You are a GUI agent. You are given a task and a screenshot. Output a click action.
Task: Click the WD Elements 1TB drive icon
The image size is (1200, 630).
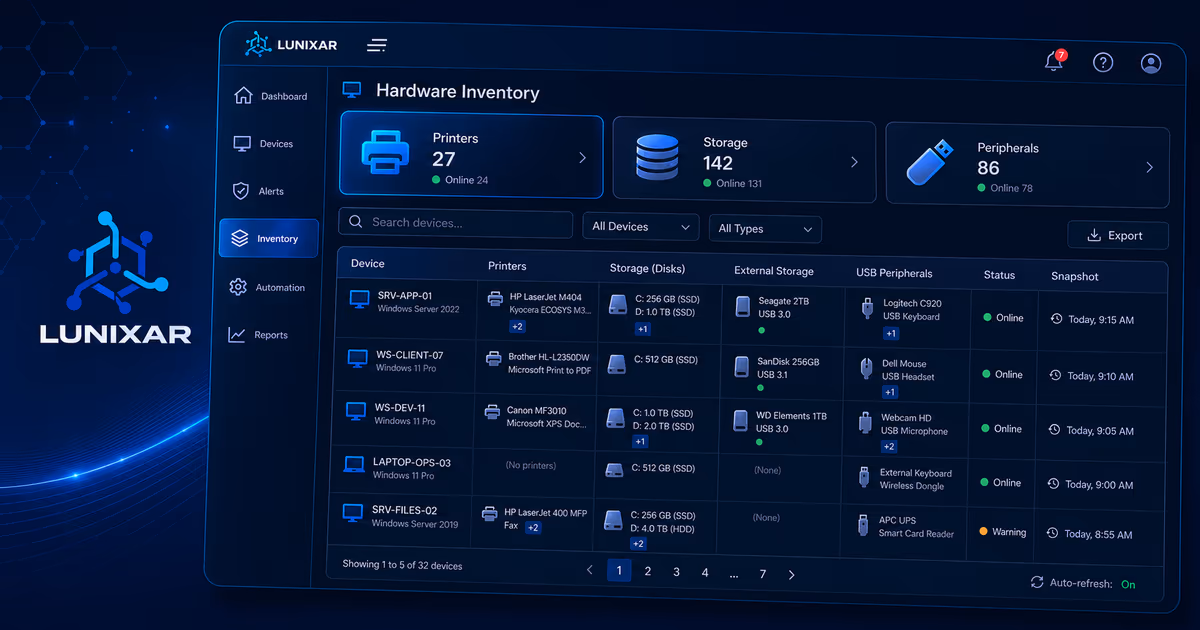(740, 421)
